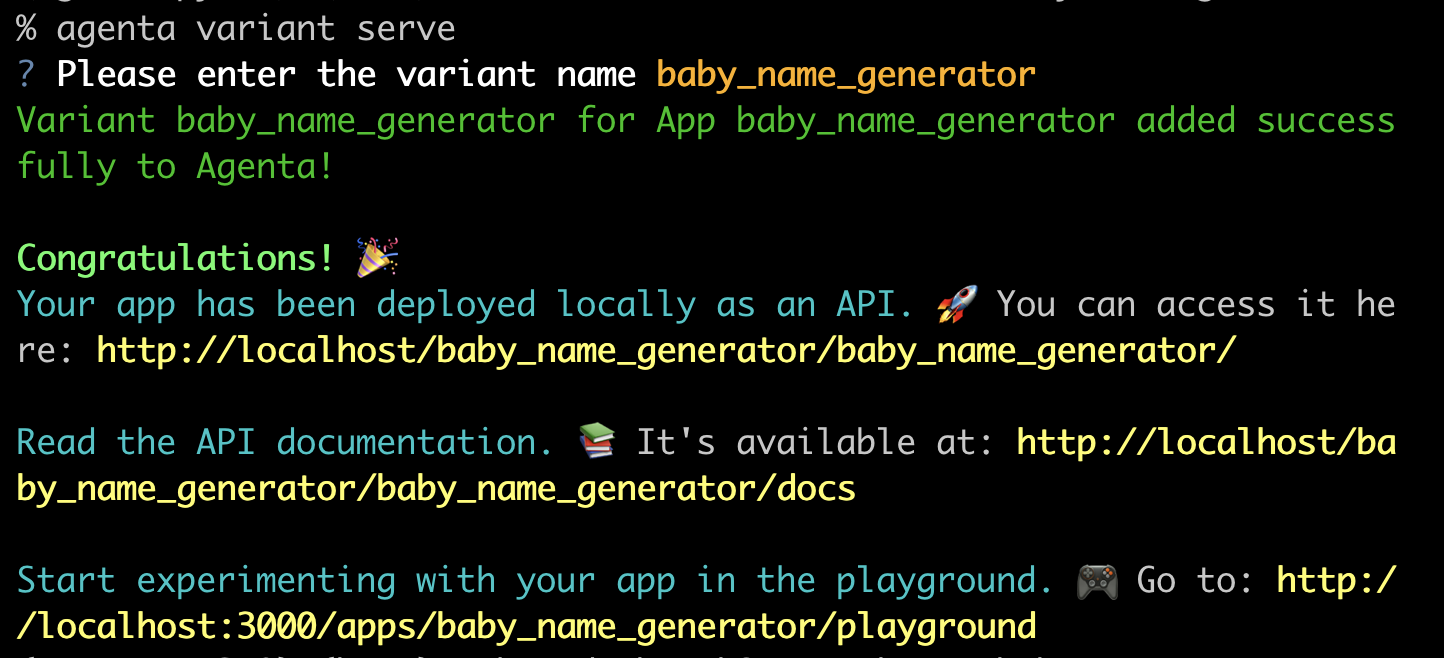Click the bold Congratulations heading text
The width and height of the screenshot is (1444, 658).
tap(172, 257)
